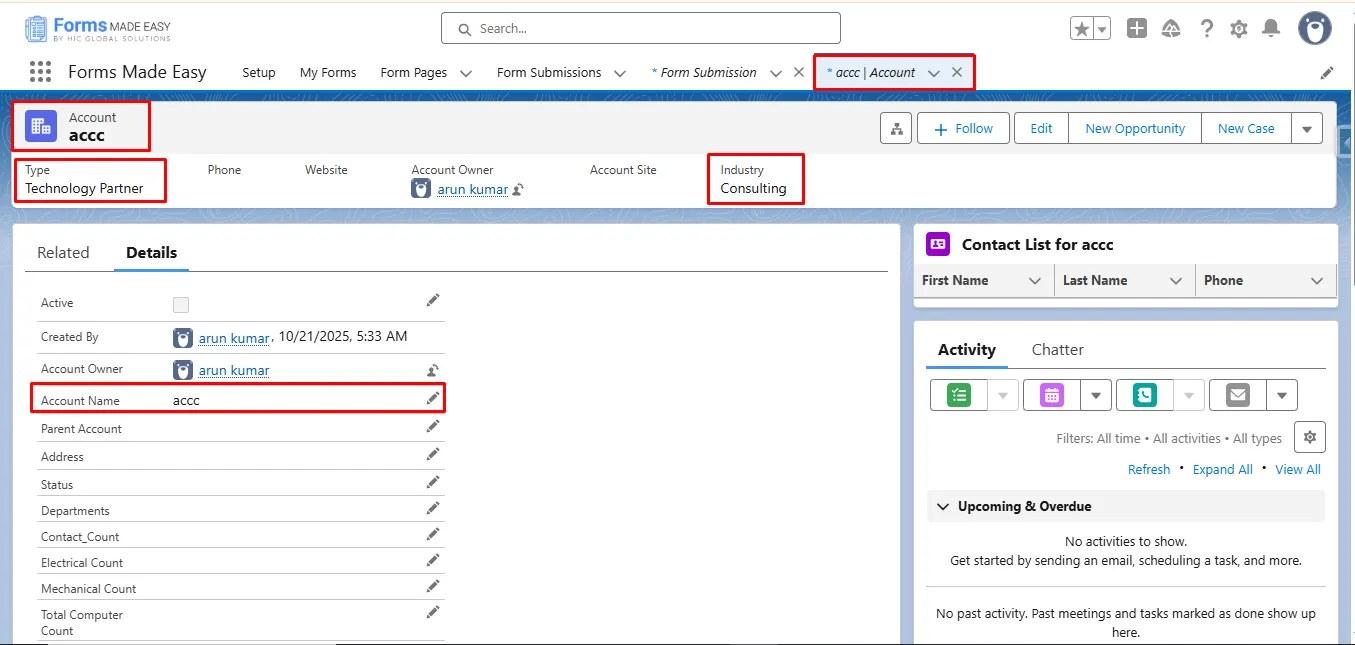Open the Global Actions plus icon
This screenshot has height=645, width=1355.
[1137, 28]
